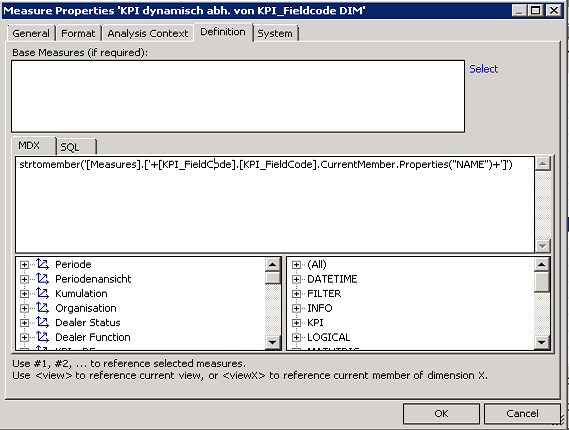The width and height of the screenshot is (569, 430).
Task: Open the System tab
Action: (275, 33)
